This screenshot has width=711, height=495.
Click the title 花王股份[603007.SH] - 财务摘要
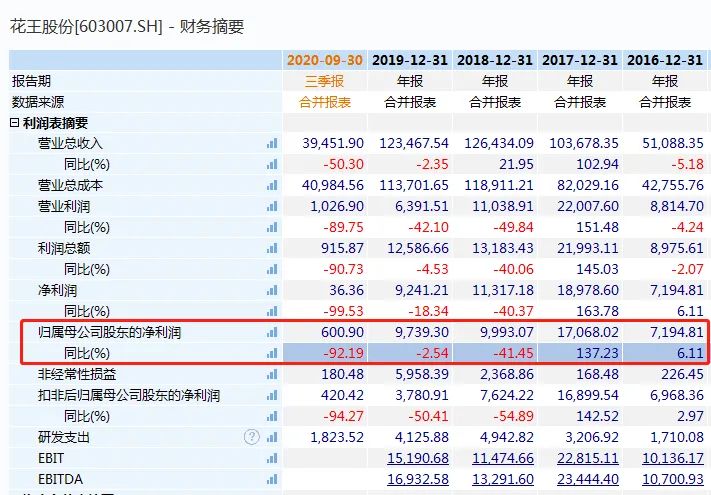(127, 26)
